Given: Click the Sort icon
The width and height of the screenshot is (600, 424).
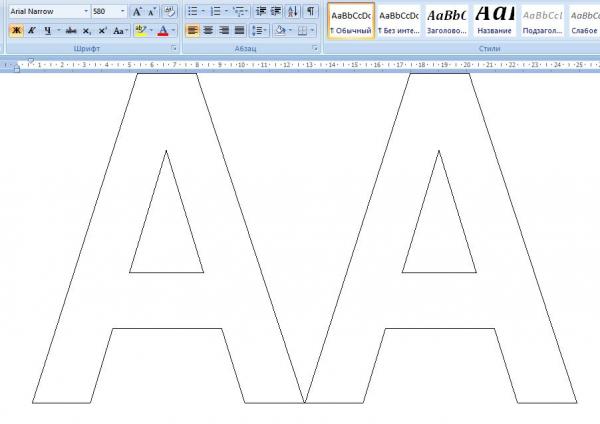Looking at the screenshot, I should (292, 12).
